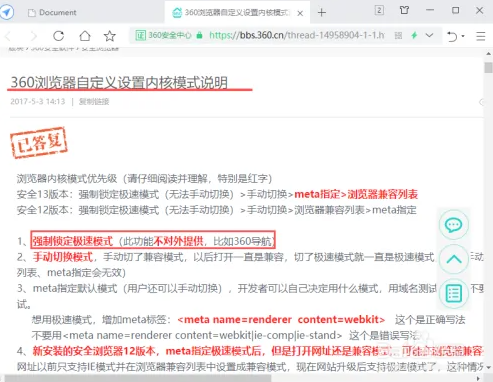
Task: Open the tab count indicator showing 2
Action: (x=379, y=10)
